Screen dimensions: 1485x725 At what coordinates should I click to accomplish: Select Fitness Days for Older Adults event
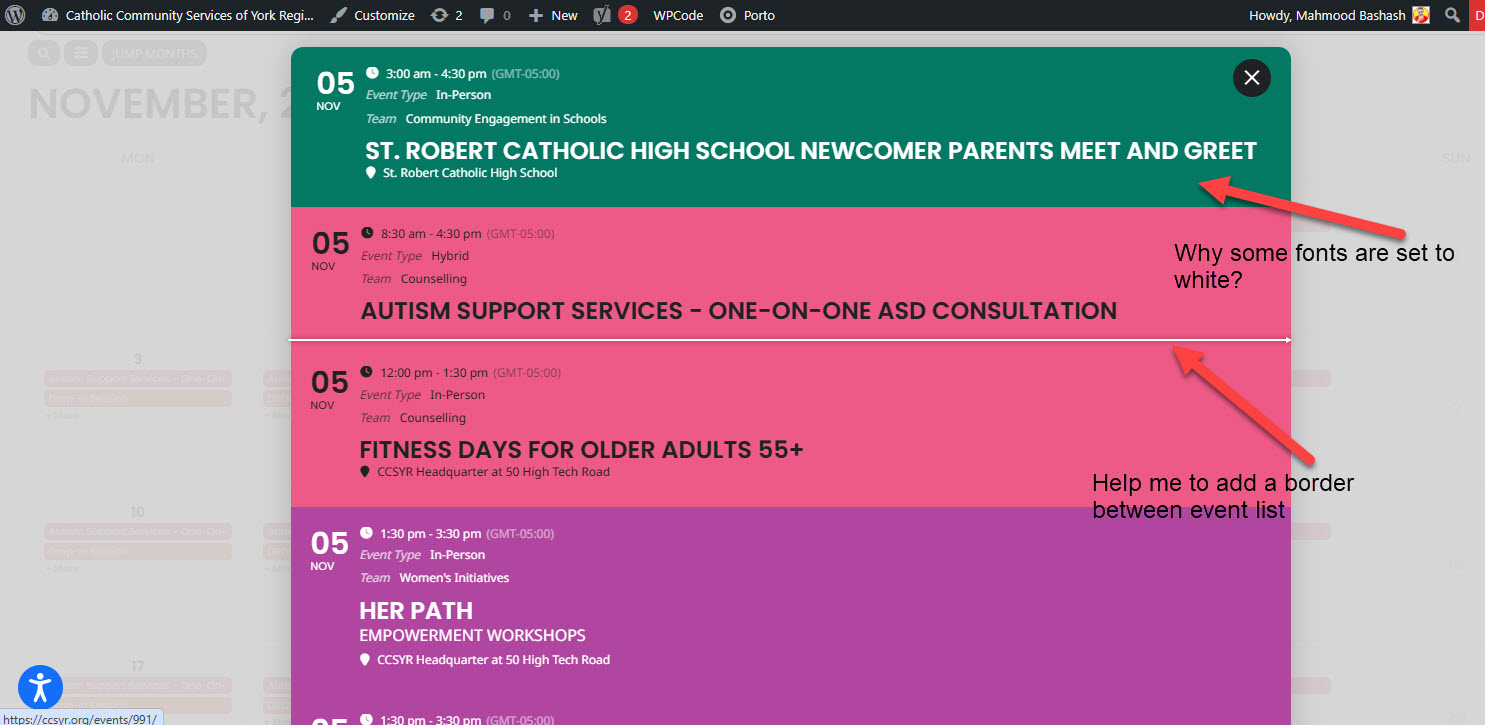[x=581, y=450]
